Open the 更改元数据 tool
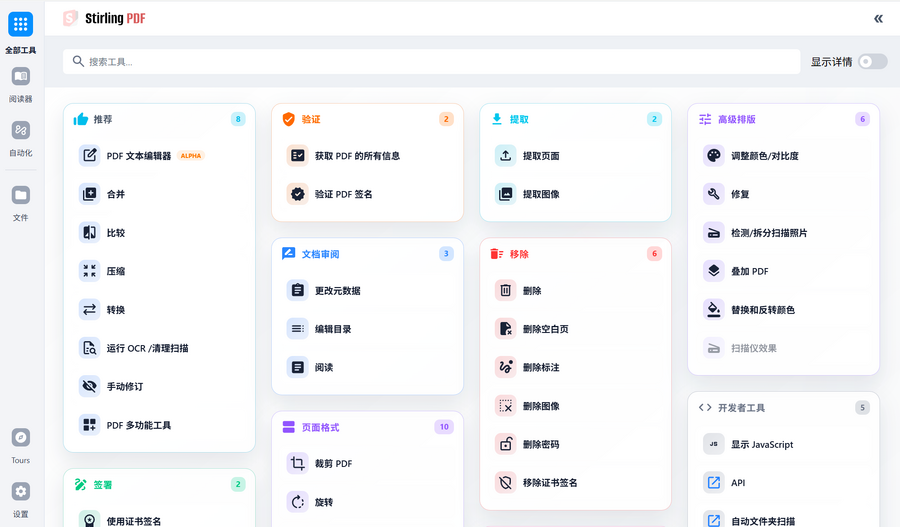The width and height of the screenshot is (900, 527). coord(337,291)
